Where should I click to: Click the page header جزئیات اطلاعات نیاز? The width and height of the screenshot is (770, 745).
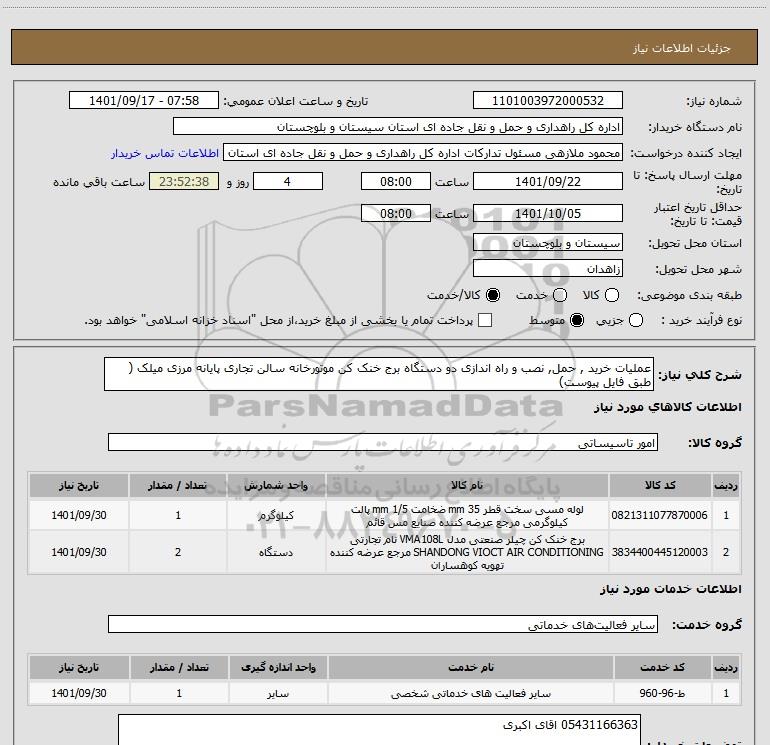pos(681,48)
